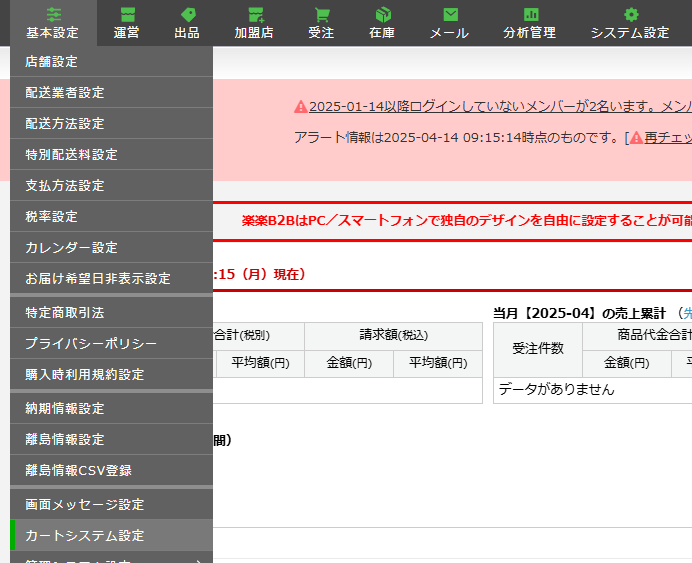
Task: Open the 基本設定 menu label
Action: (x=52, y=33)
